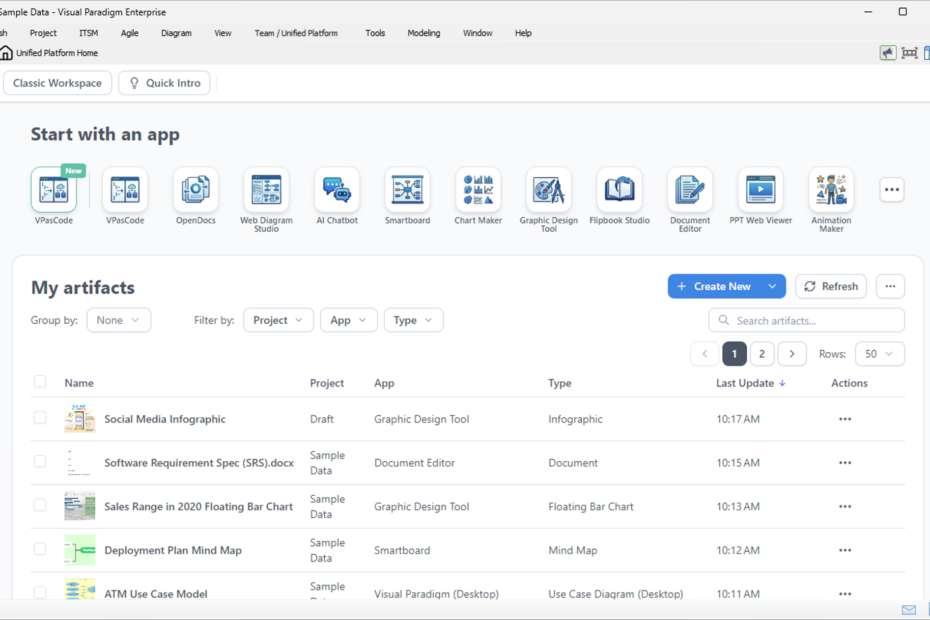The width and height of the screenshot is (930, 620).
Task: Check the Sales Range Floating Bar Chart checkbox
Action: (40, 505)
